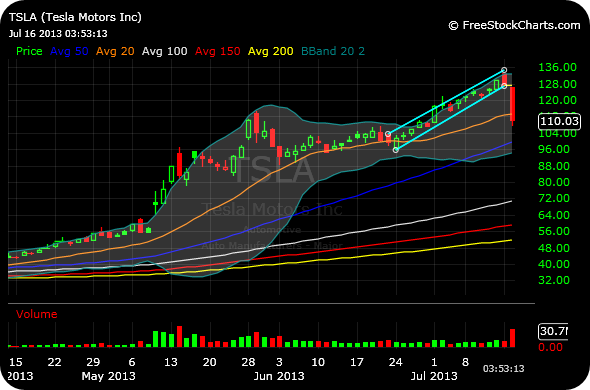Select the upper trendline's start handle near Jun 24
The width and height of the screenshot is (590, 390).
388,134
